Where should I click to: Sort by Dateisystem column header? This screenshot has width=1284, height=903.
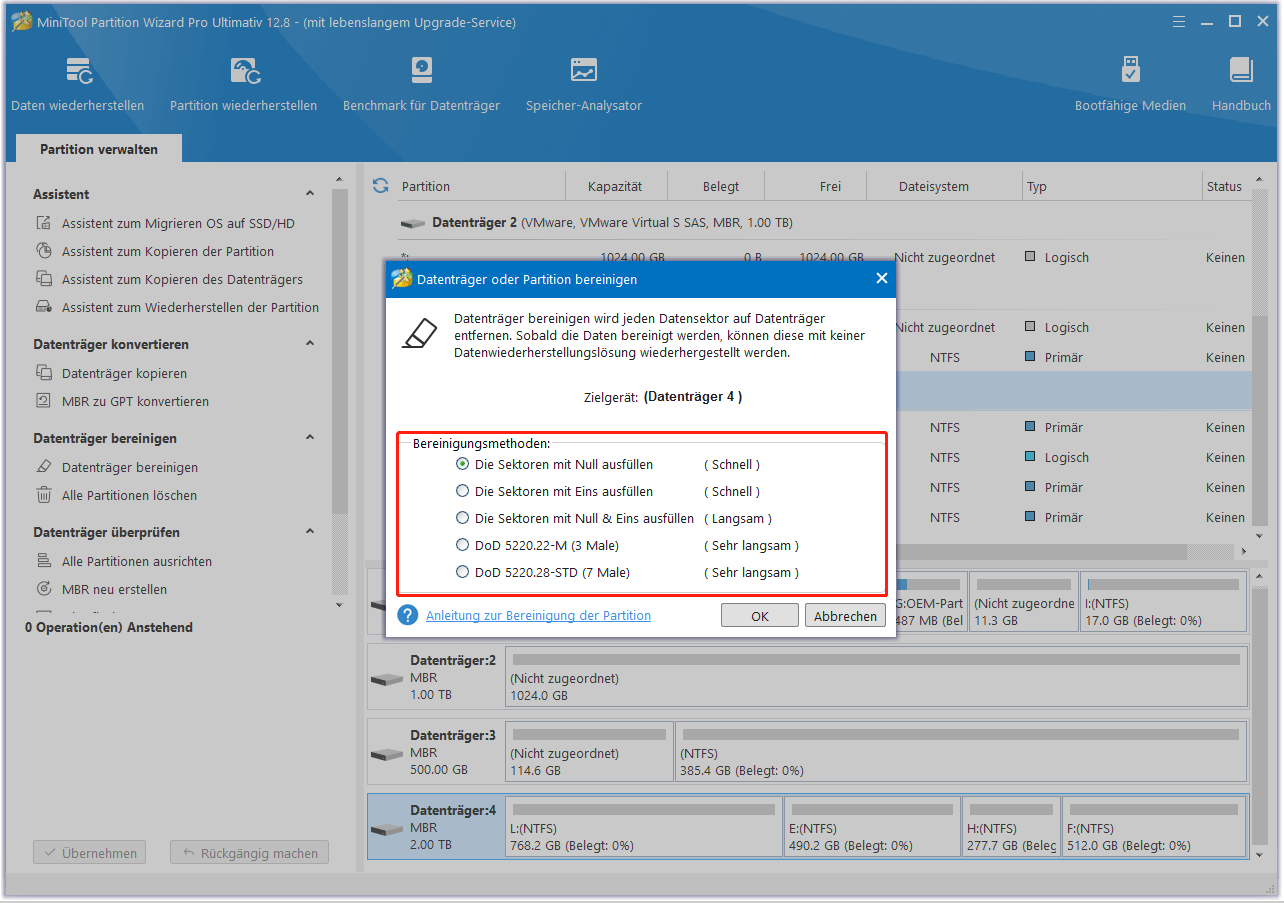pos(934,186)
